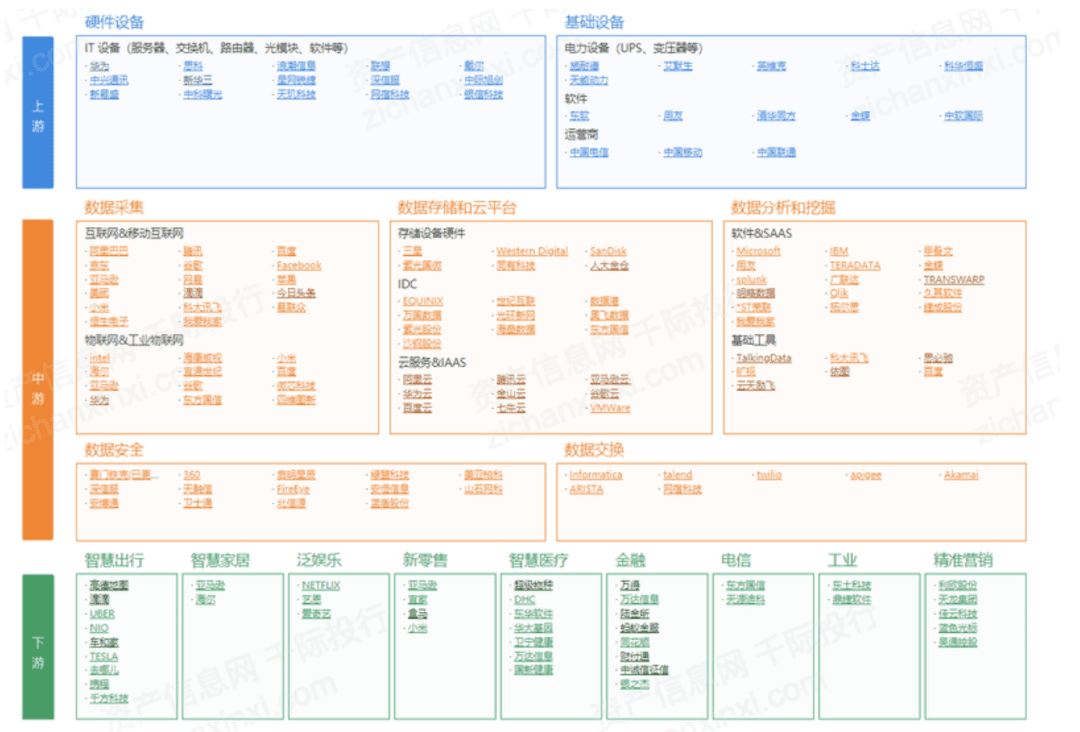The height and width of the screenshot is (732, 1080).
Task: Click the Qlik link
Action: [x=838, y=293]
